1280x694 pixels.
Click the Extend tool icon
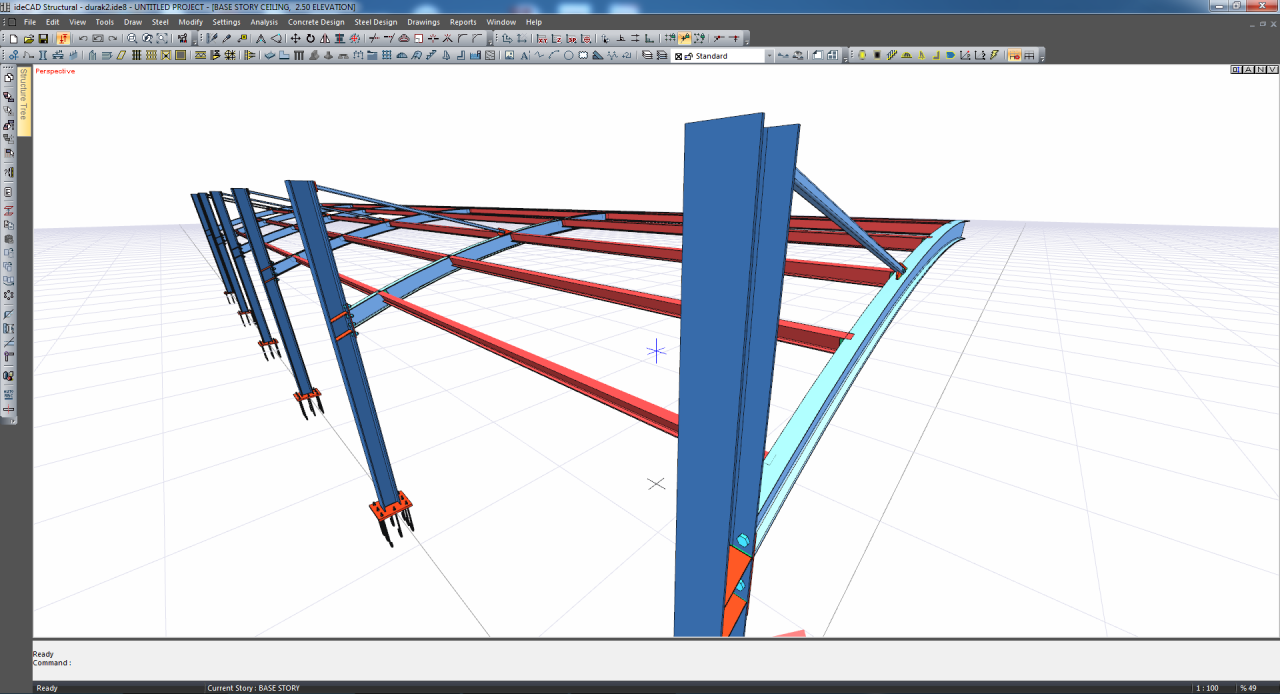pos(389,38)
